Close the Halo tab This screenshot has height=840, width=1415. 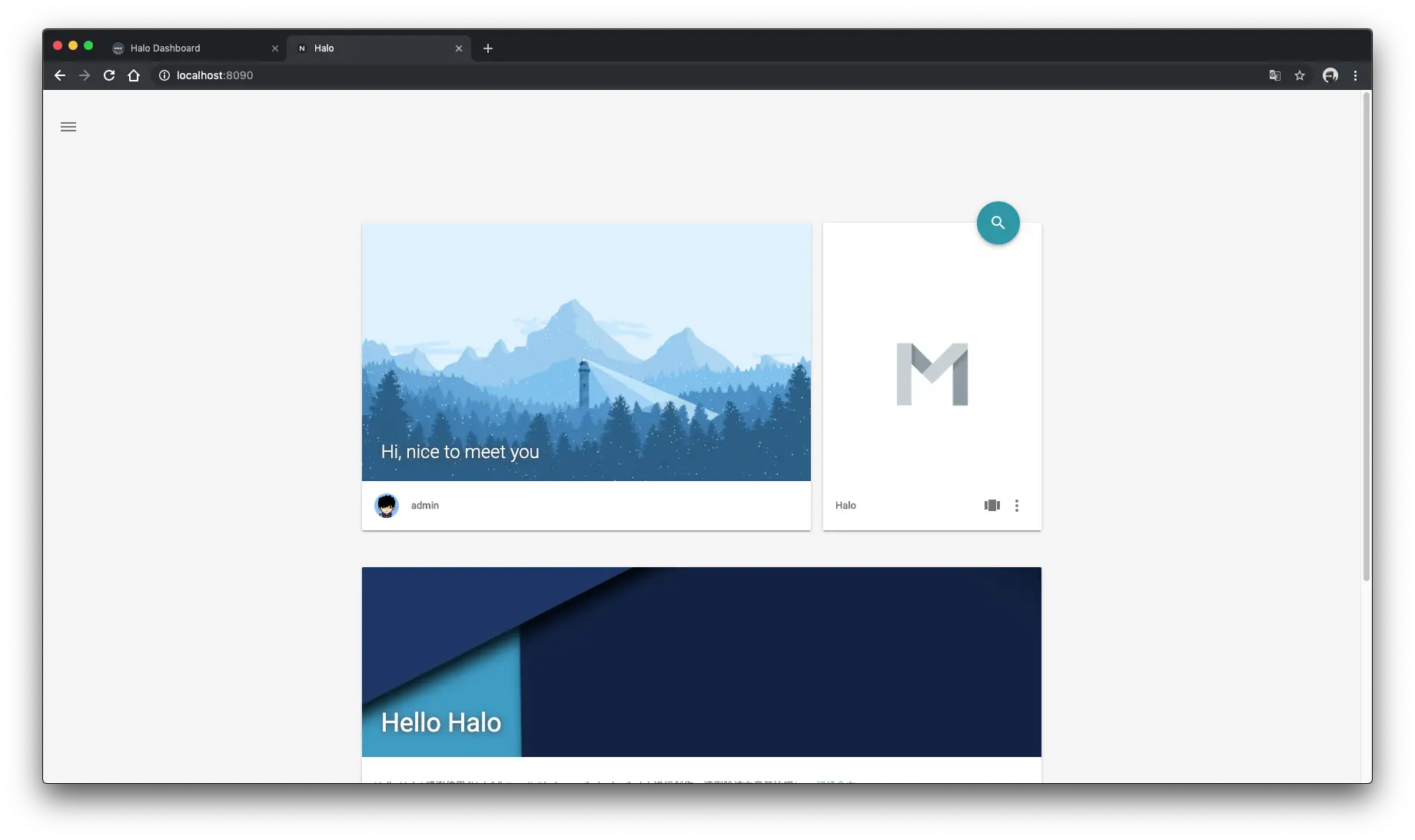pos(459,48)
